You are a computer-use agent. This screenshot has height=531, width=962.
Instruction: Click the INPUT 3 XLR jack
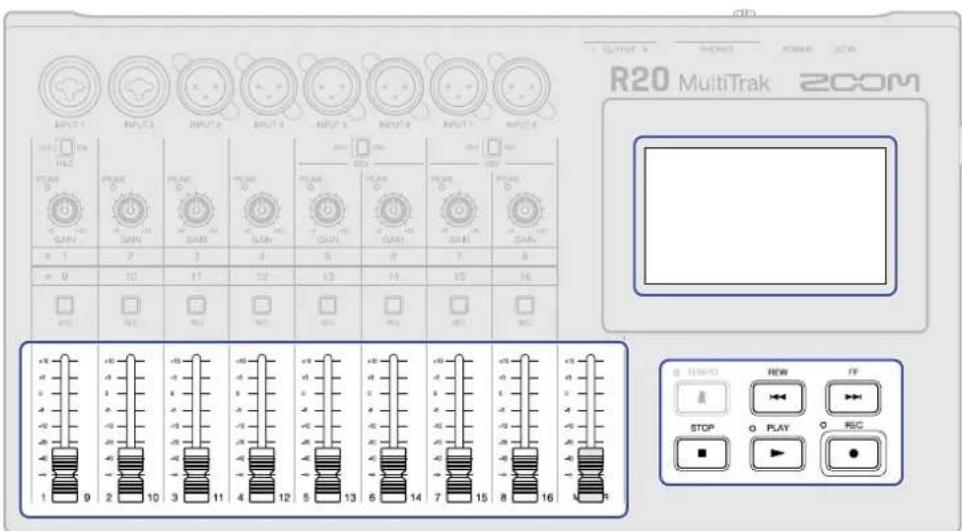(x=205, y=86)
